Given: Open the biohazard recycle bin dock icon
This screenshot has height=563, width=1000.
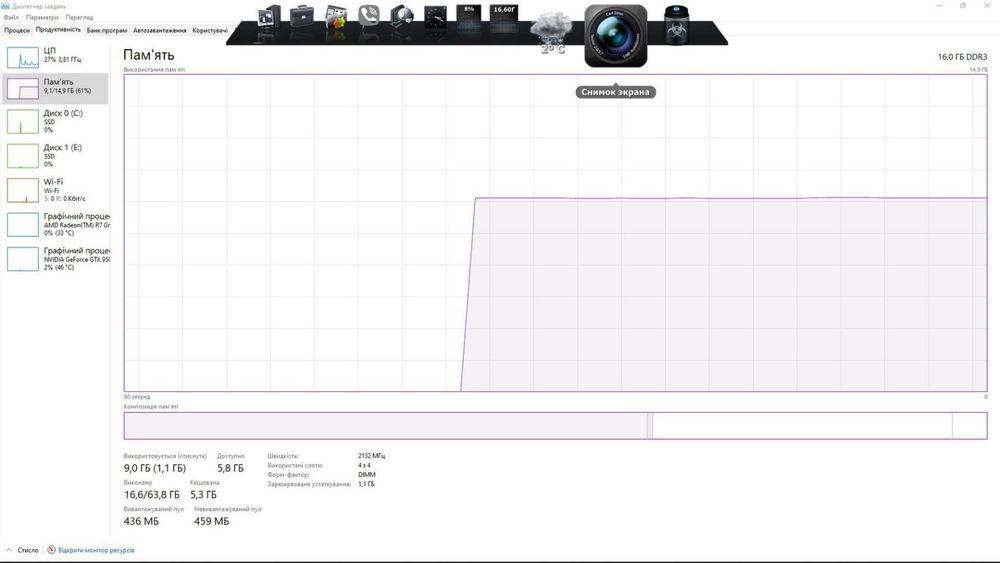Looking at the screenshot, I should [676, 26].
